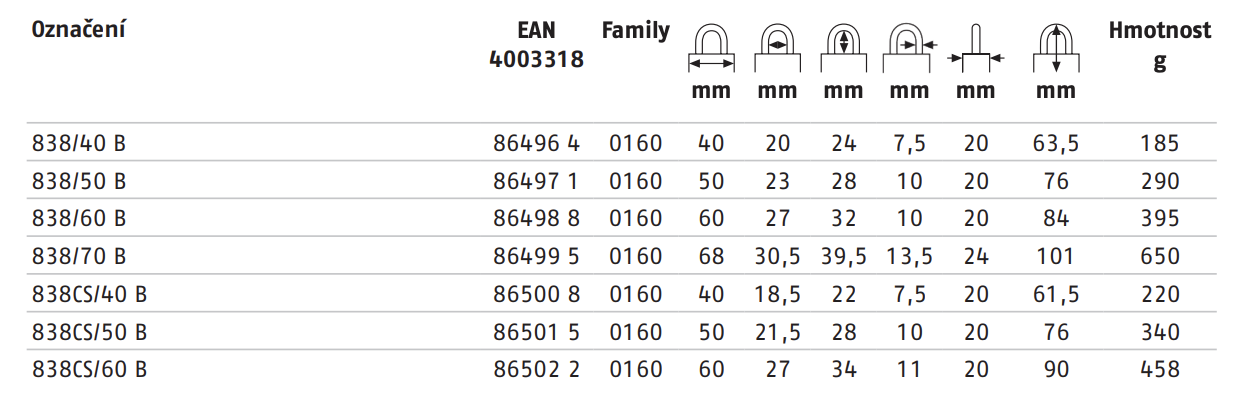Select the Hmotnost g column header

[1160, 46]
